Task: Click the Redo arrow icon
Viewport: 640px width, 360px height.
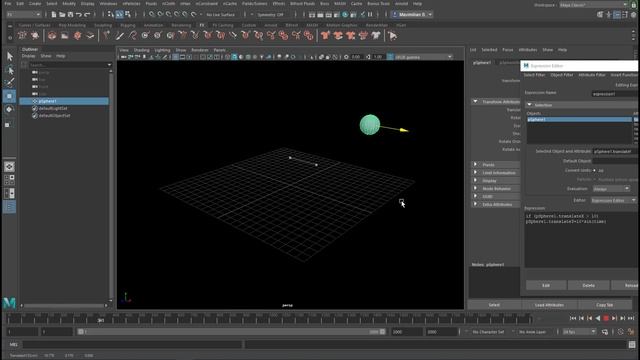Action: [87, 15]
